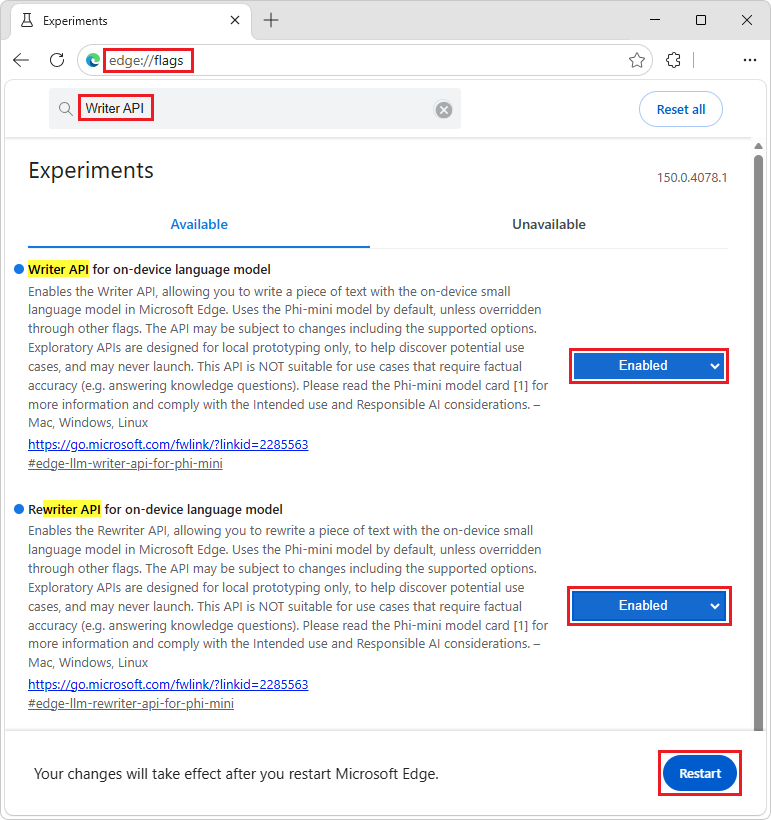Click the 'Rewriter API for on-device language model' title
Viewport: 771px width, 820px height.
pyautogui.click(x=155, y=509)
